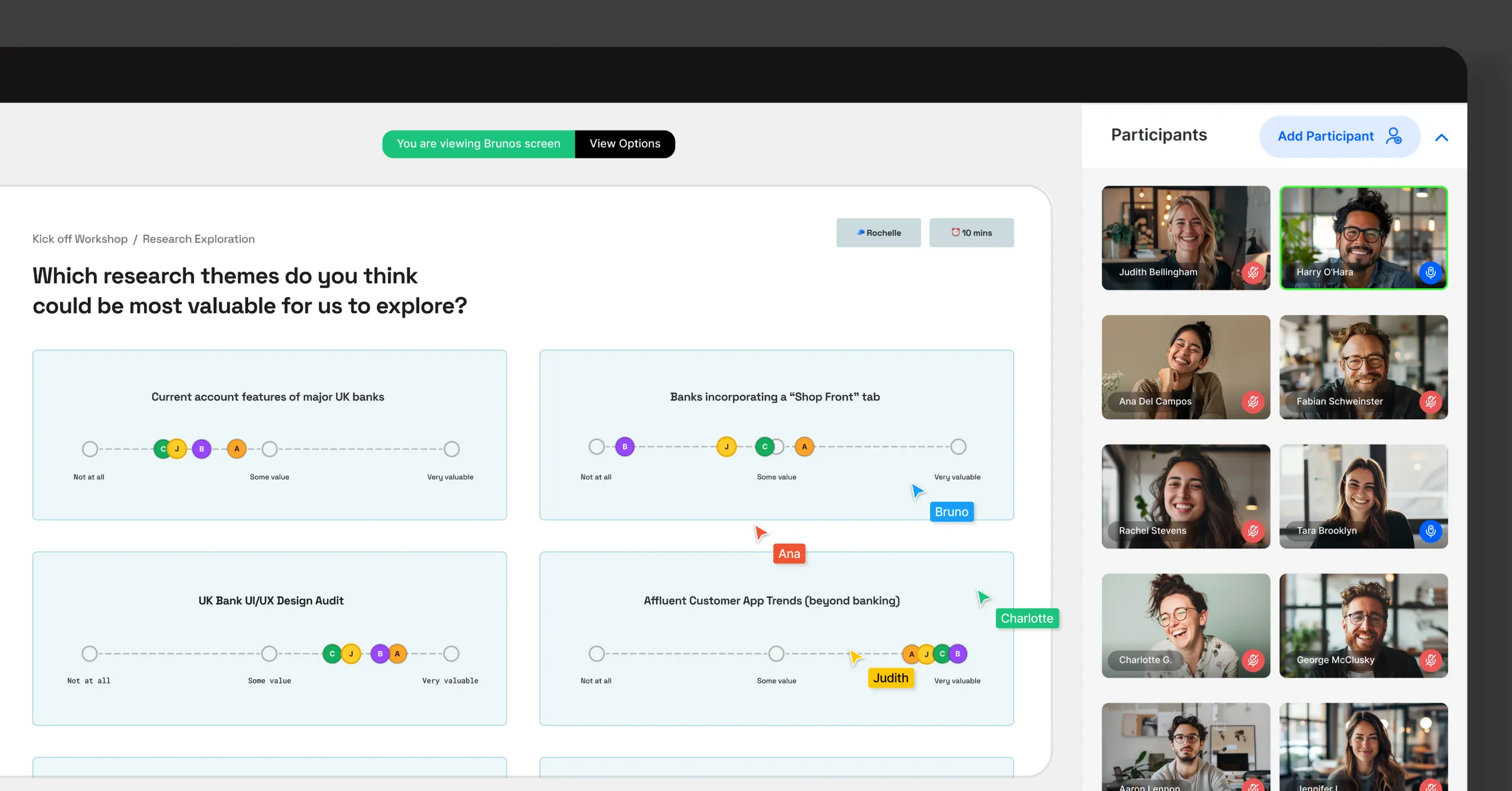Open the Rochelle facilitator chip
This screenshot has width=1512, height=791.
[878, 233]
